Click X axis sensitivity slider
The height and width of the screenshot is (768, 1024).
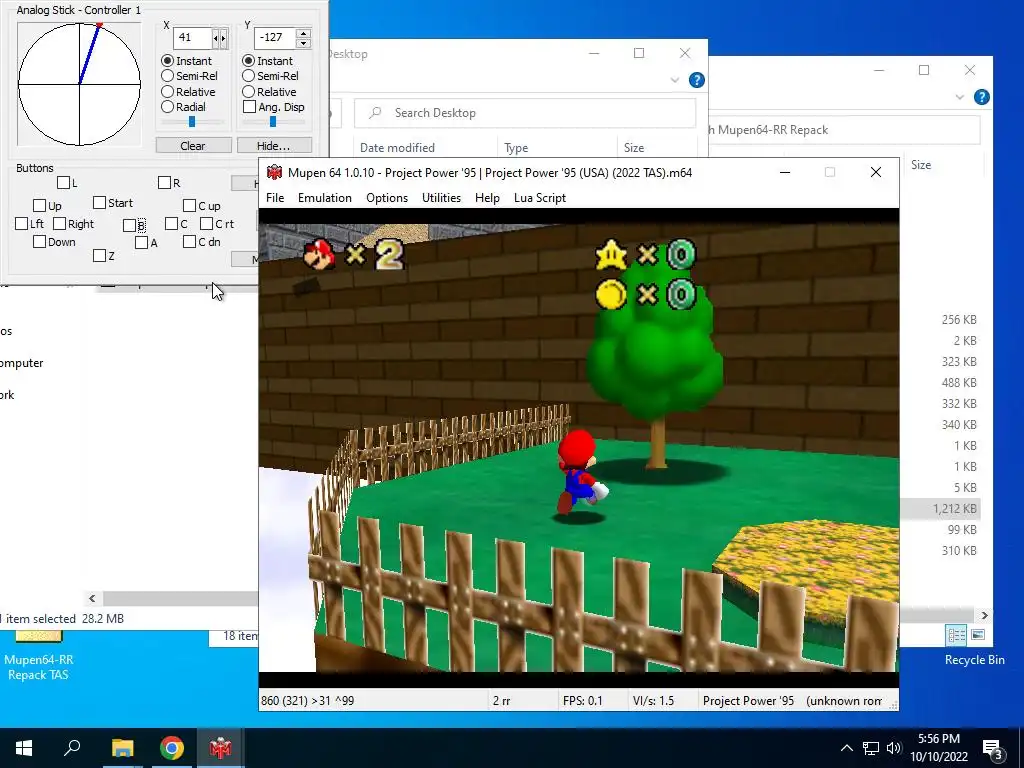[192, 121]
